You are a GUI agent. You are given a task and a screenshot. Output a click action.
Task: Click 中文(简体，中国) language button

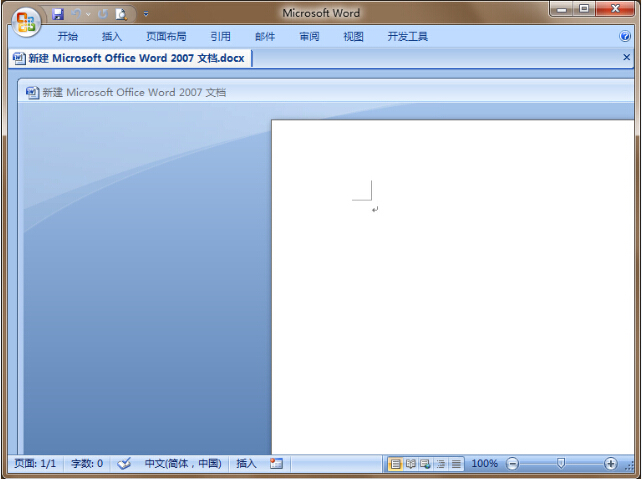pyautogui.click(x=182, y=464)
